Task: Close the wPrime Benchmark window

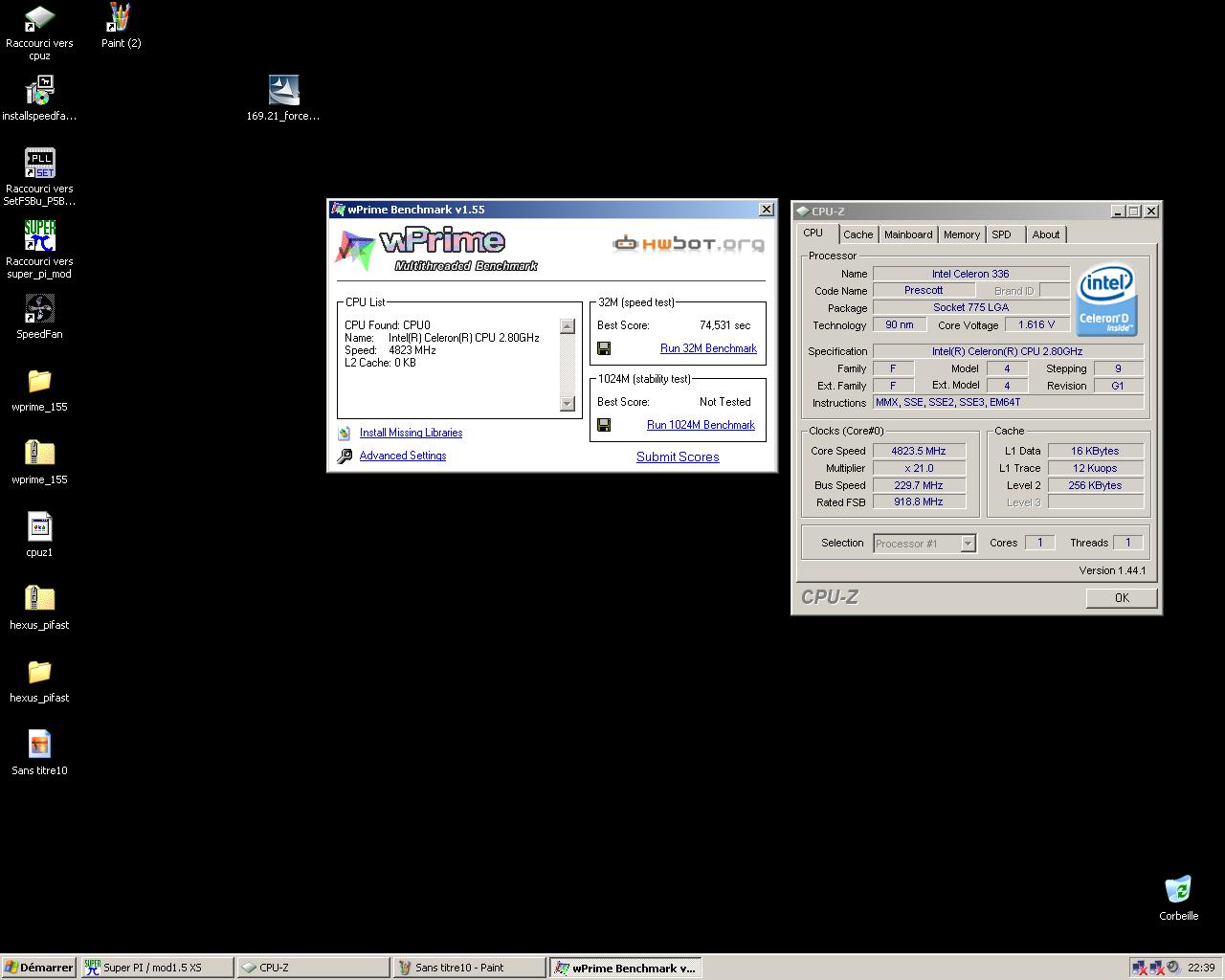Action: (x=767, y=210)
